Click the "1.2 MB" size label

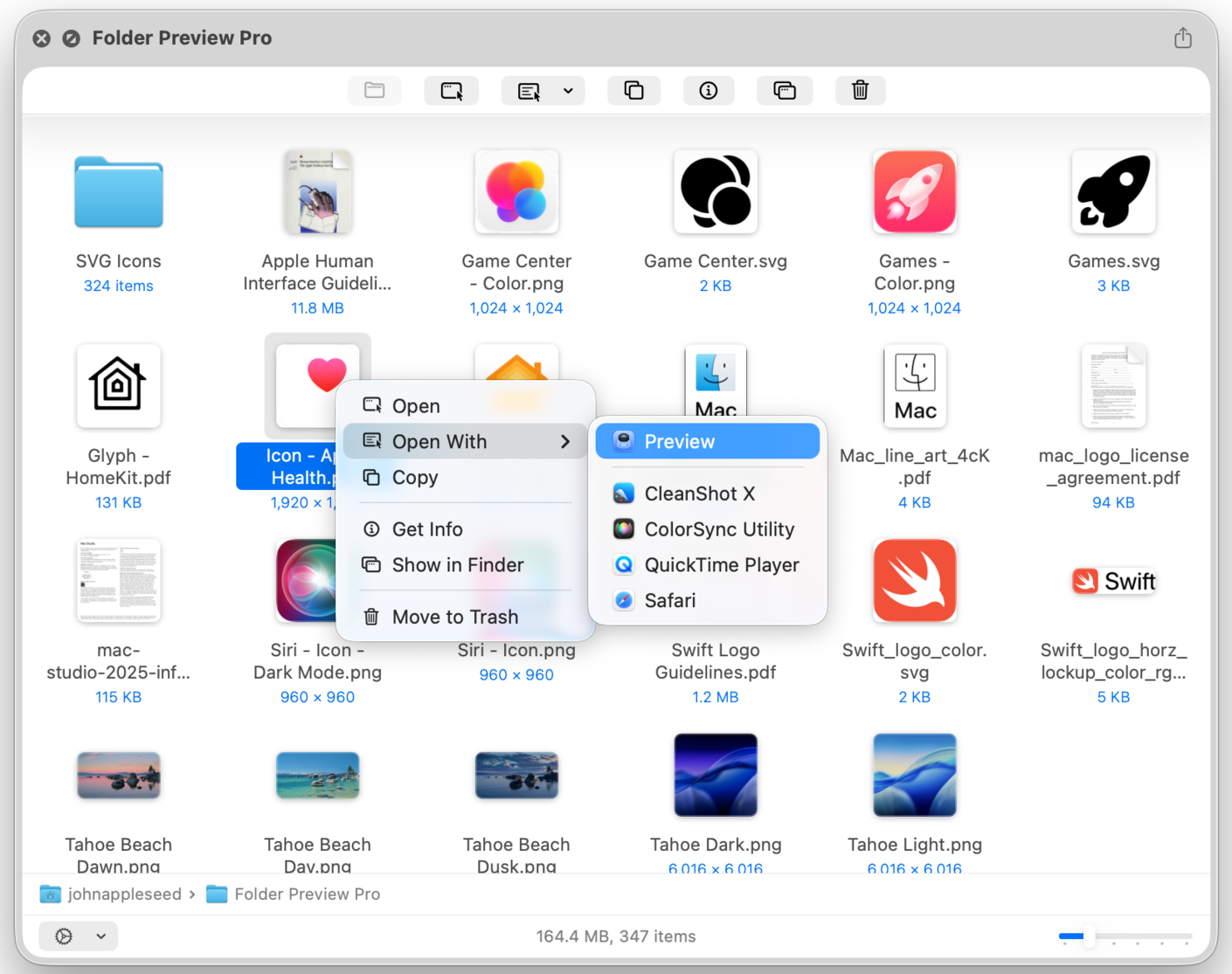716,697
